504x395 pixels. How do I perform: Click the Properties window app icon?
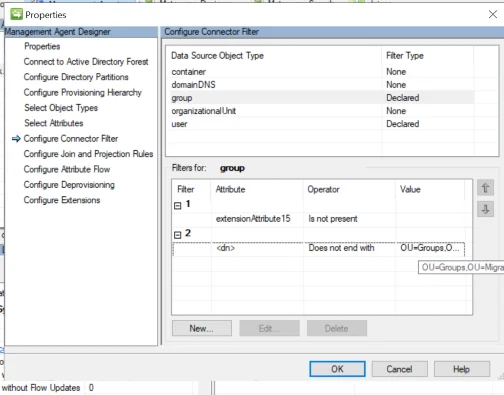click(16, 14)
